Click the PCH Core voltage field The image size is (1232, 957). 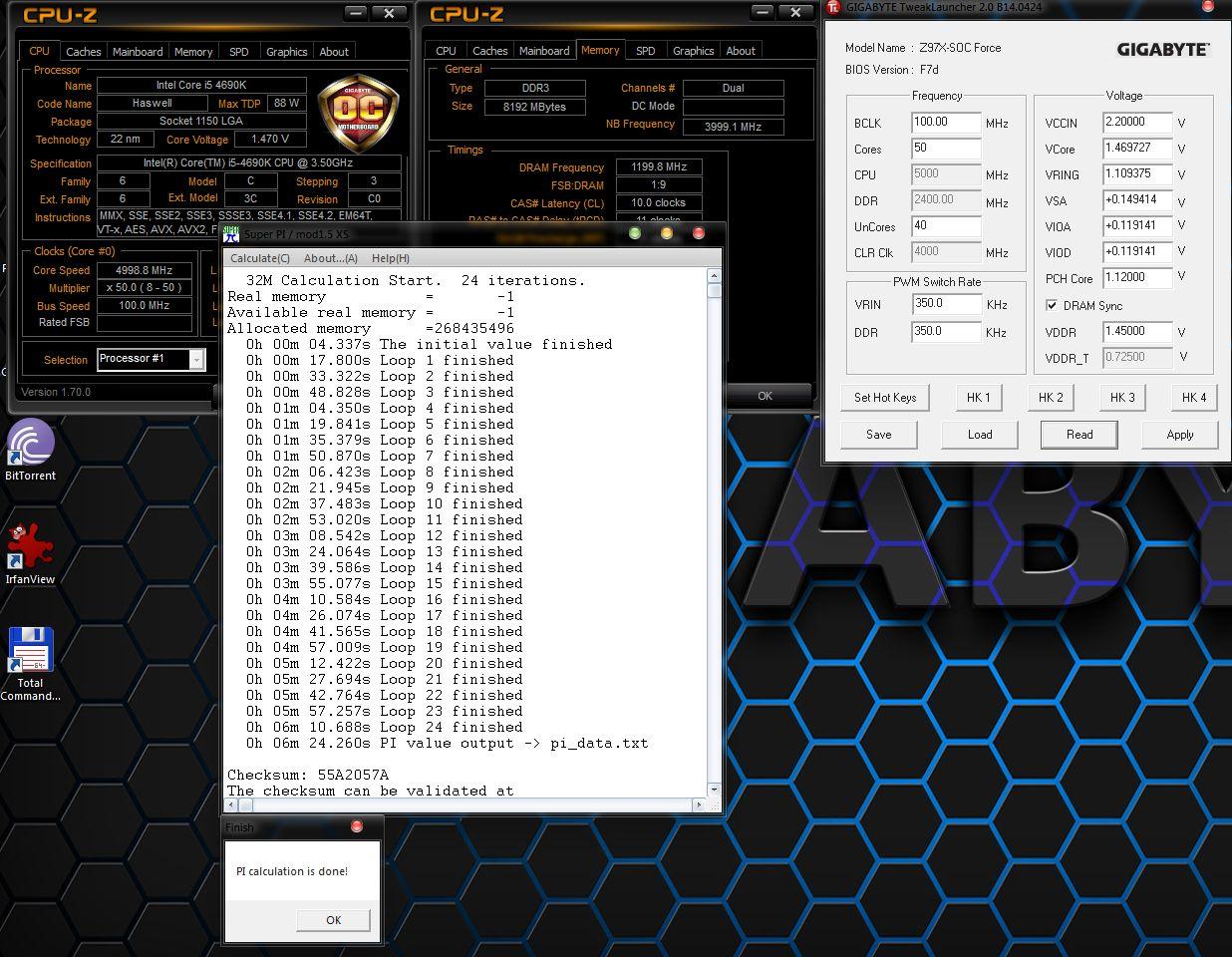1137,278
